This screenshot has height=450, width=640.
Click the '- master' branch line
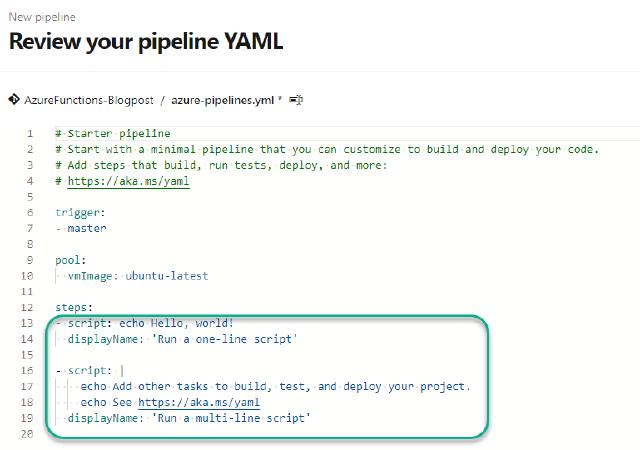point(85,228)
